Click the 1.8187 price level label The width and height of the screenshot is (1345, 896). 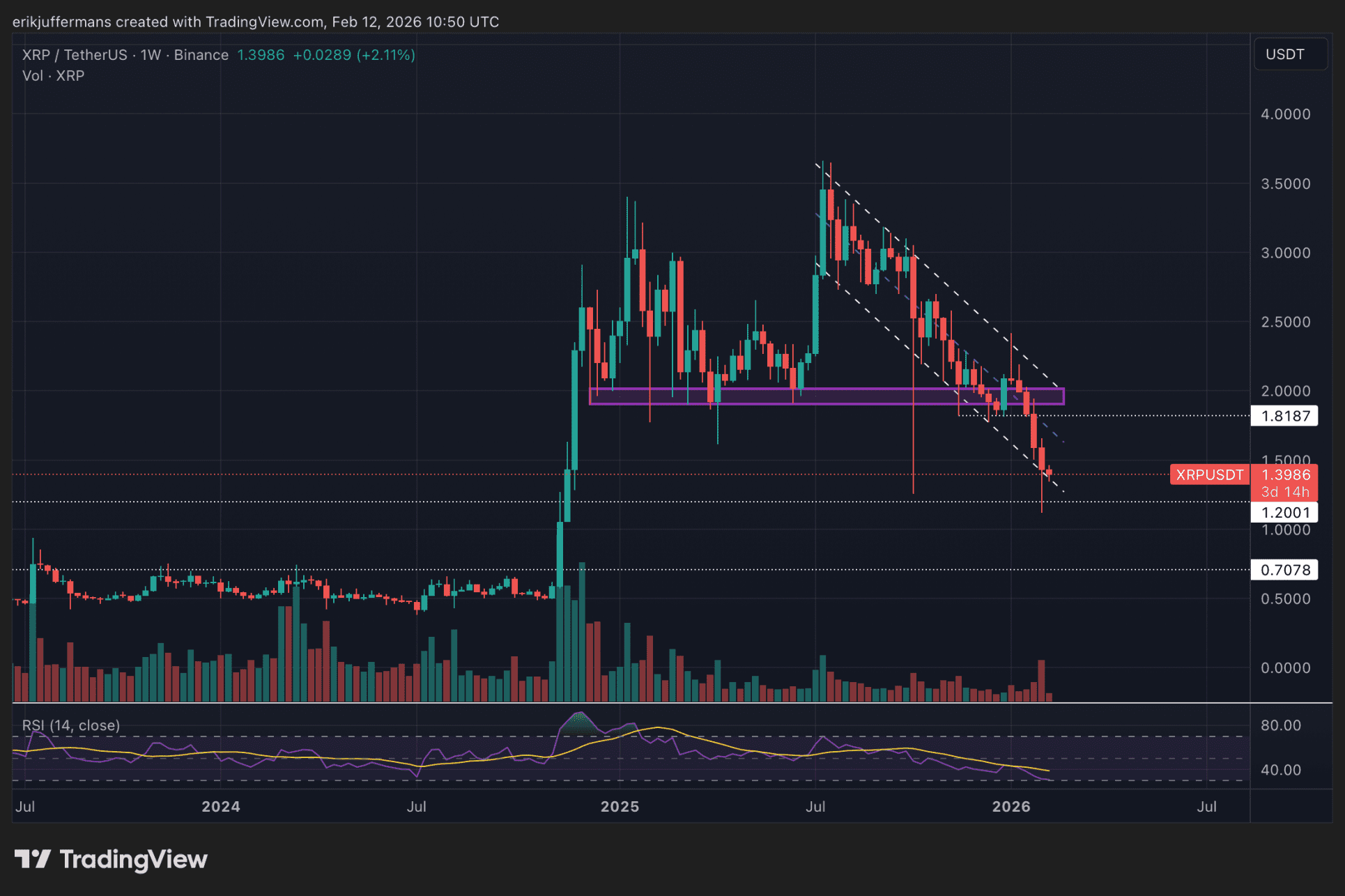point(1285,417)
